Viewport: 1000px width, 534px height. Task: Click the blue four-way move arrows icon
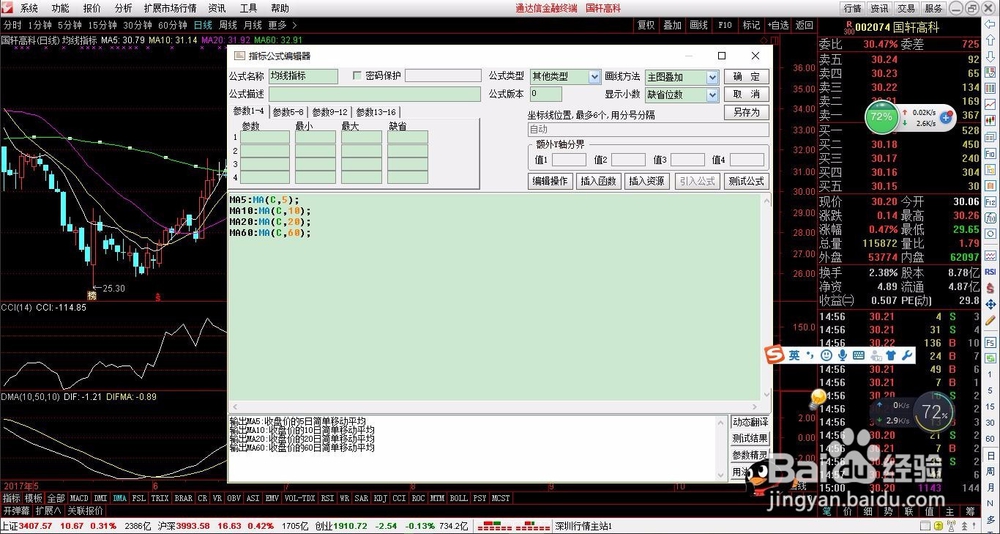pyautogui.click(x=990, y=304)
